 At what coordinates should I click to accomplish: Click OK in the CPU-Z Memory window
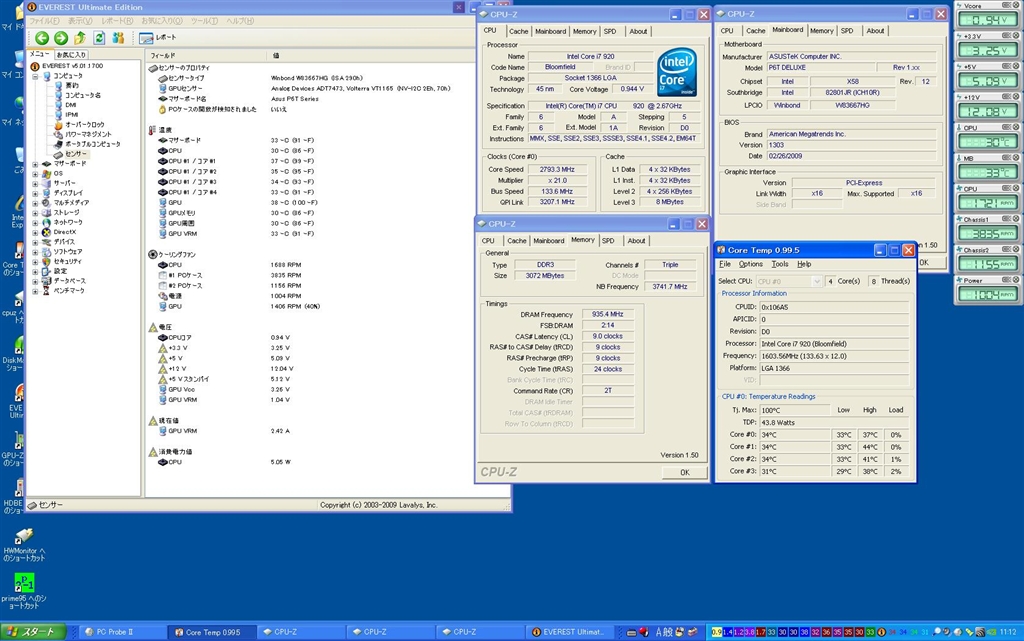[684, 473]
